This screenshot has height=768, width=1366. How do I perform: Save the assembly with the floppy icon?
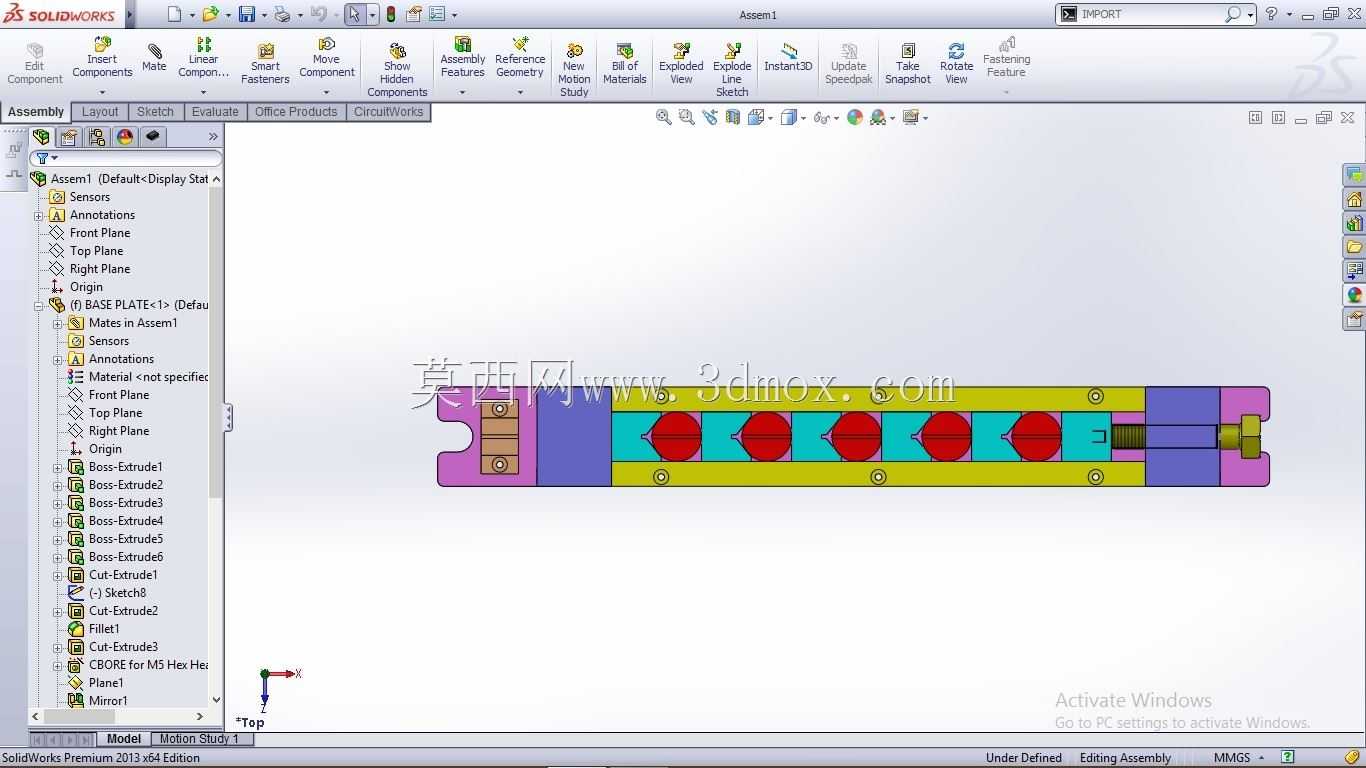(249, 14)
